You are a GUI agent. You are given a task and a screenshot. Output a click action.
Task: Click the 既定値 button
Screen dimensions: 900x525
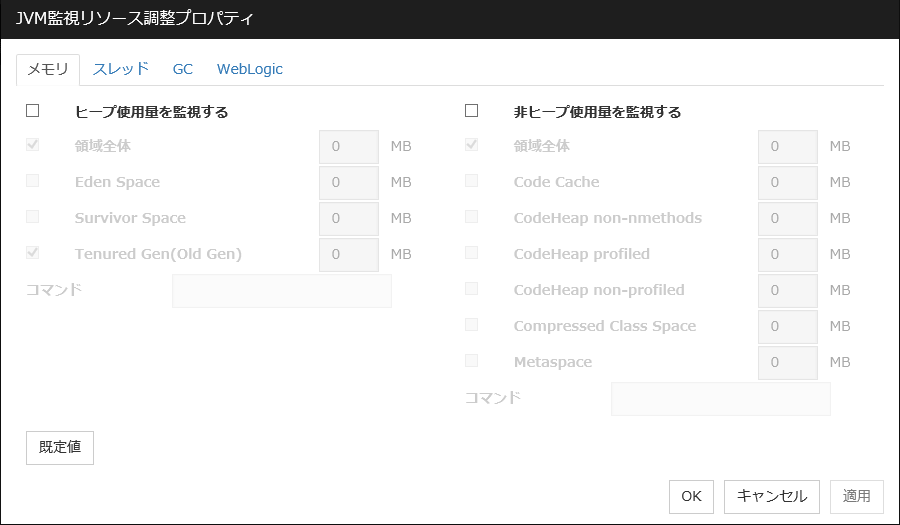[60, 447]
